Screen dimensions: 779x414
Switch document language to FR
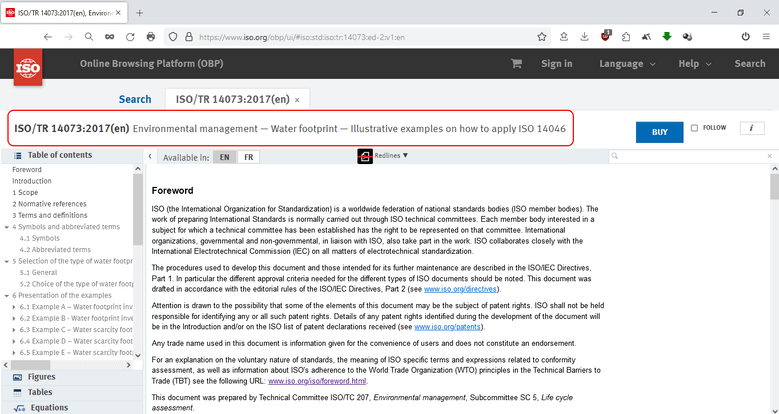[x=248, y=157]
